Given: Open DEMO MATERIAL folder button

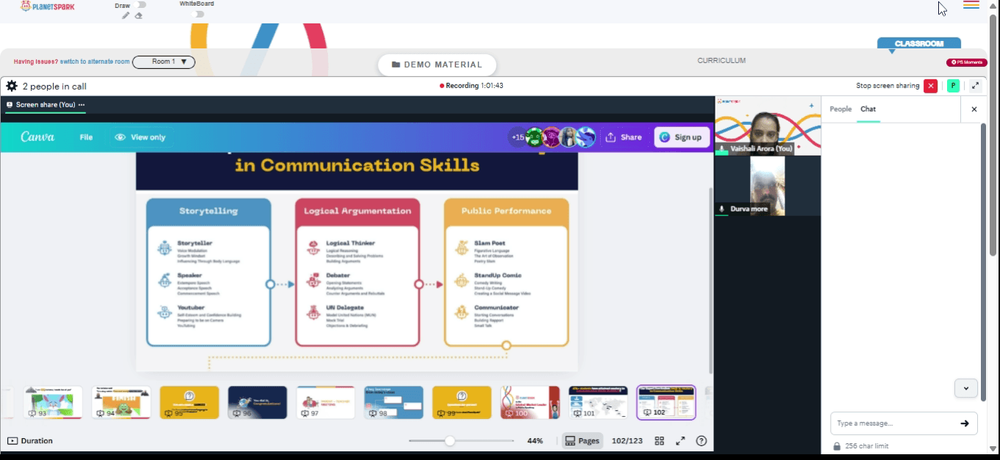Looking at the screenshot, I should [x=437, y=64].
